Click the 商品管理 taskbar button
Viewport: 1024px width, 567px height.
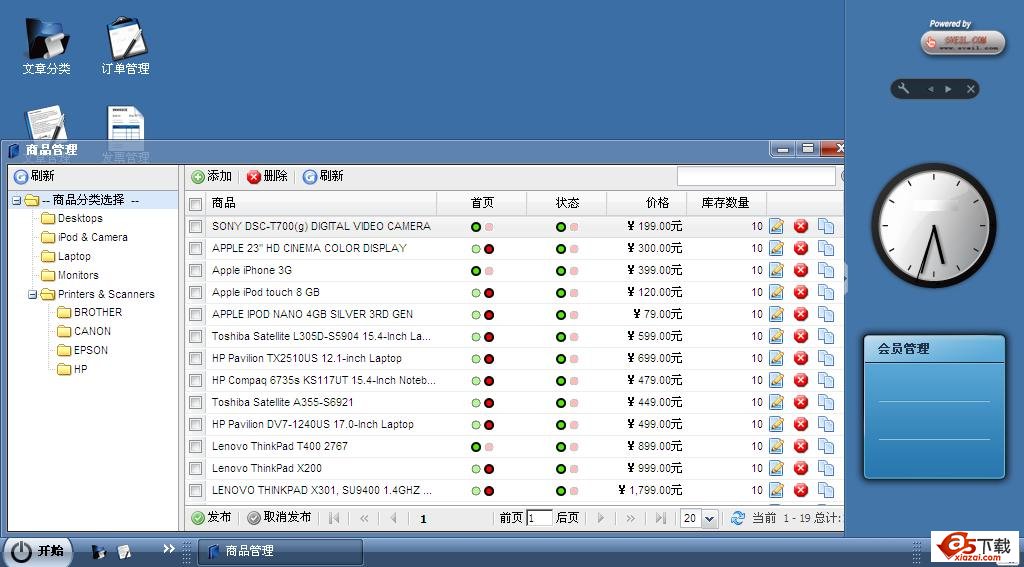point(280,551)
